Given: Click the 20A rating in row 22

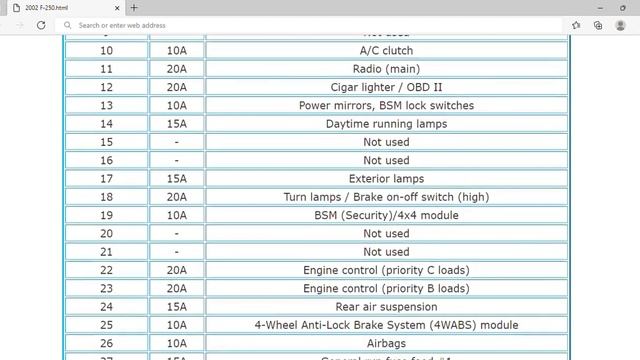Looking at the screenshot, I should tap(177, 270).
